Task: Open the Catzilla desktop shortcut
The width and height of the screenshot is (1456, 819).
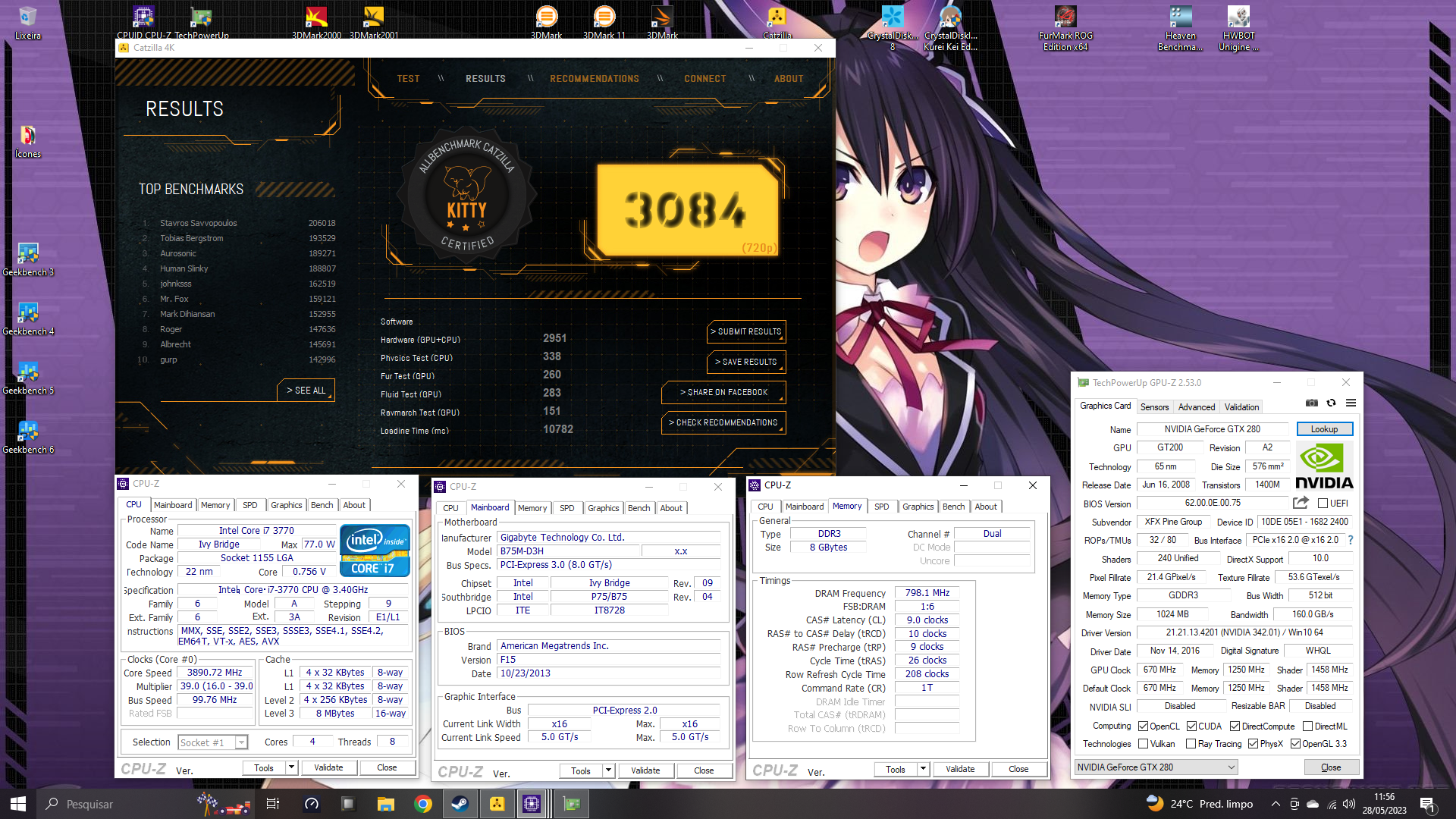Action: [777, 23]
